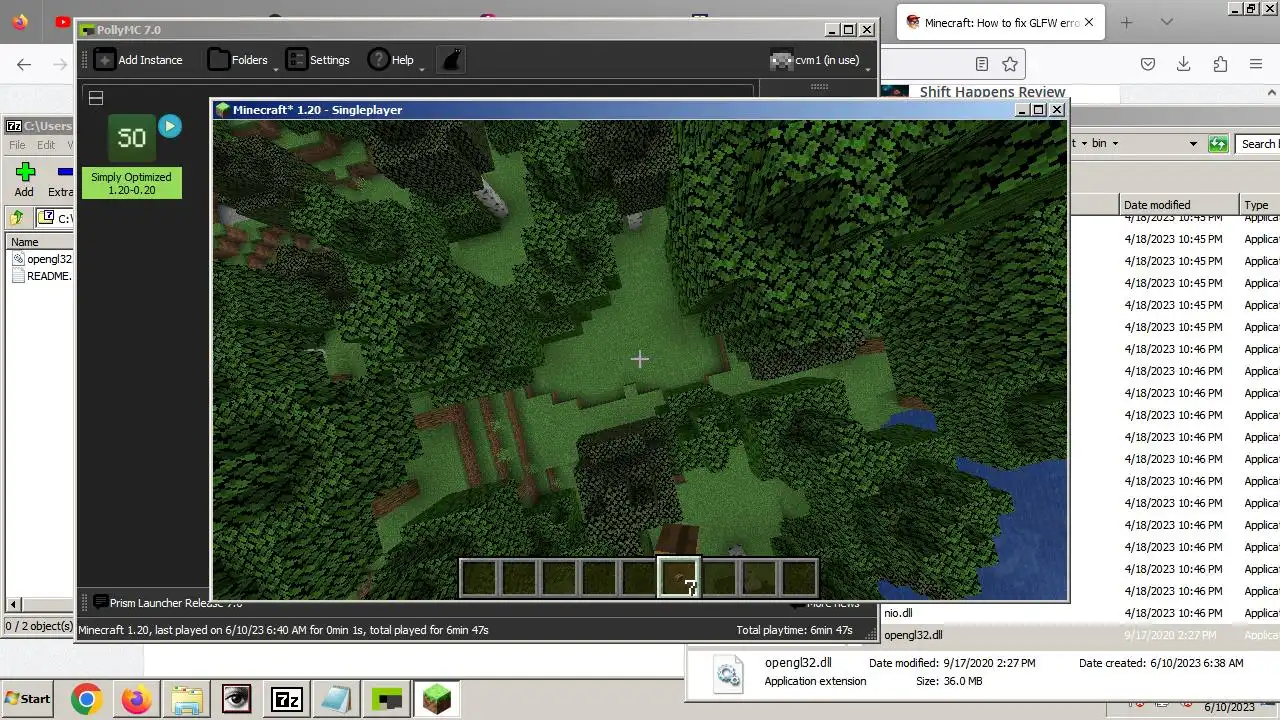This screenshot has width=1280, height=720.
Task: Open Chrome from the taskbar
Action: point(86,699)
